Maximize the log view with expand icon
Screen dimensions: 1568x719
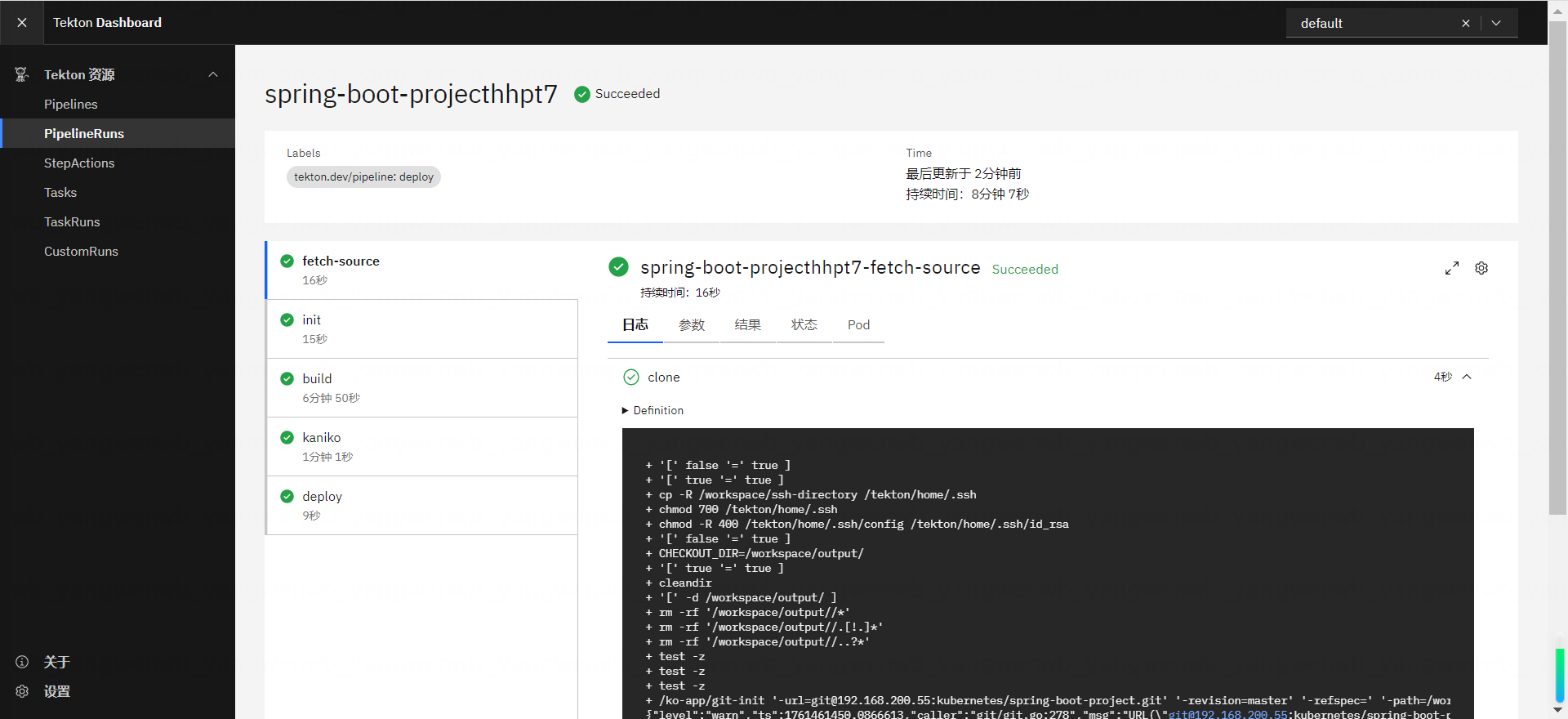(1451, 269)
